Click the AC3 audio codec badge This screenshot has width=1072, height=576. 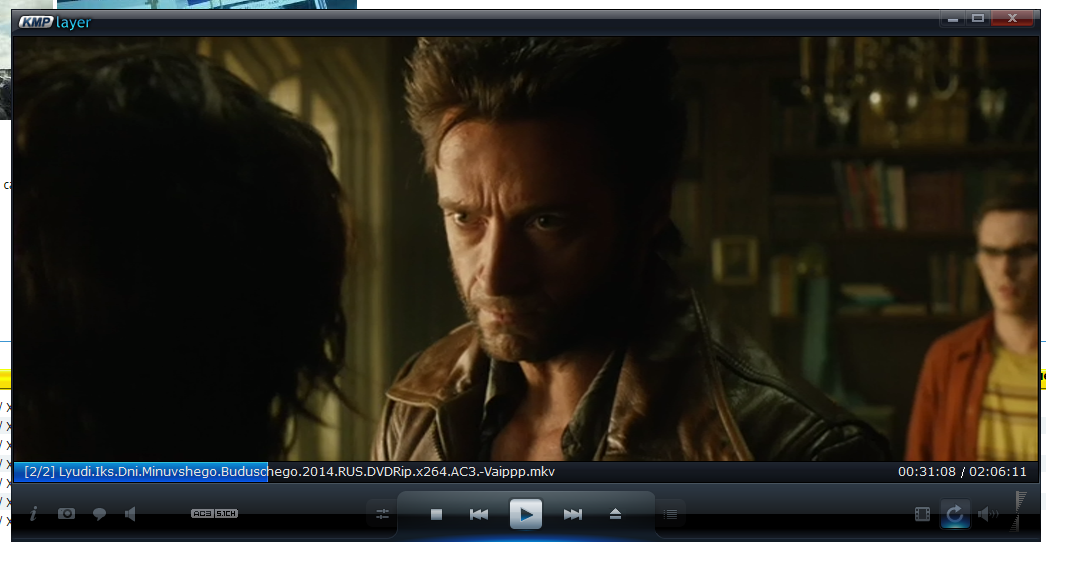point(202,514)
